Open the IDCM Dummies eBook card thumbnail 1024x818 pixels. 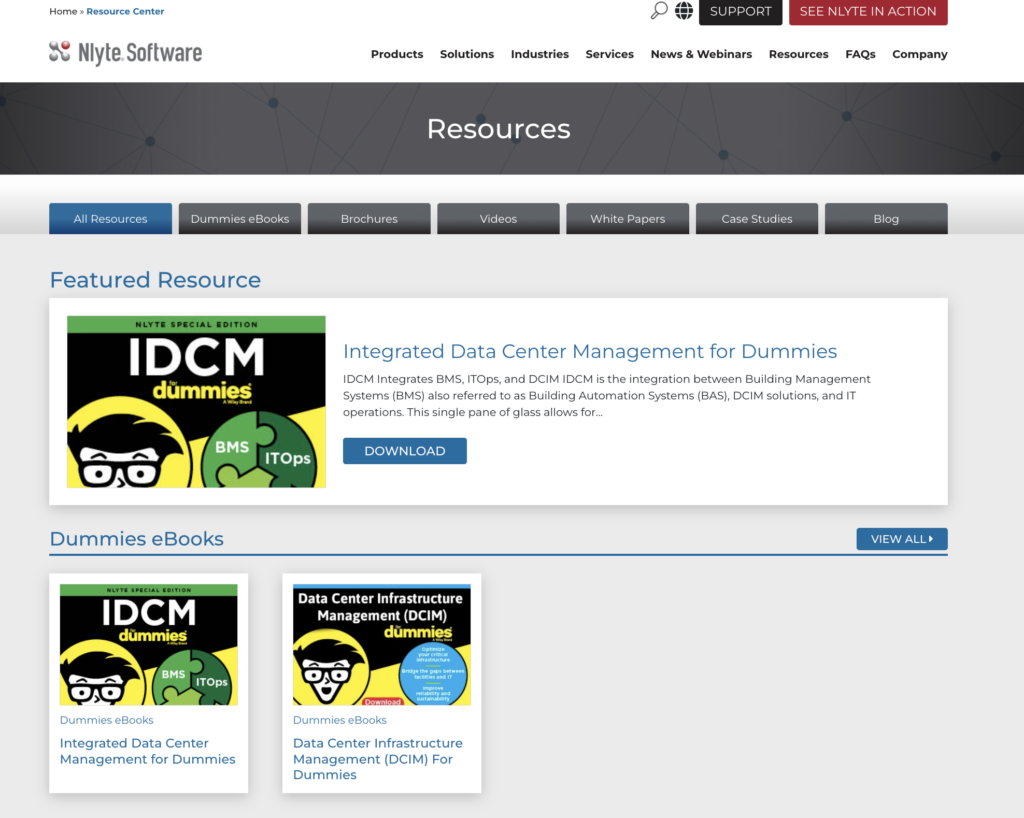[149, 644]
